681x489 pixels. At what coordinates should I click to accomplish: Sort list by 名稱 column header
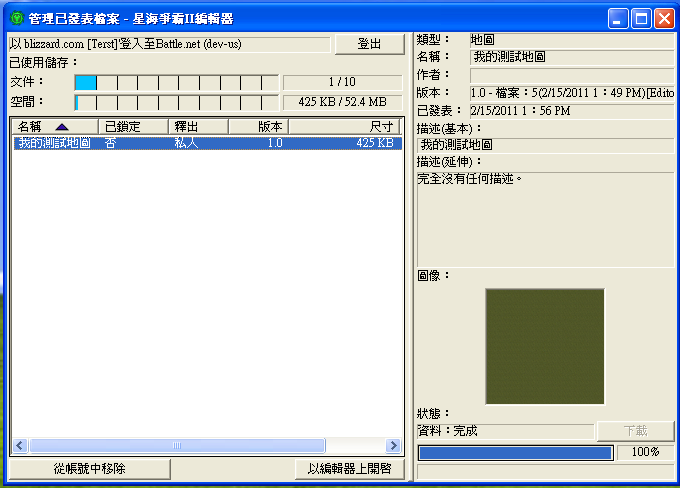55,126
